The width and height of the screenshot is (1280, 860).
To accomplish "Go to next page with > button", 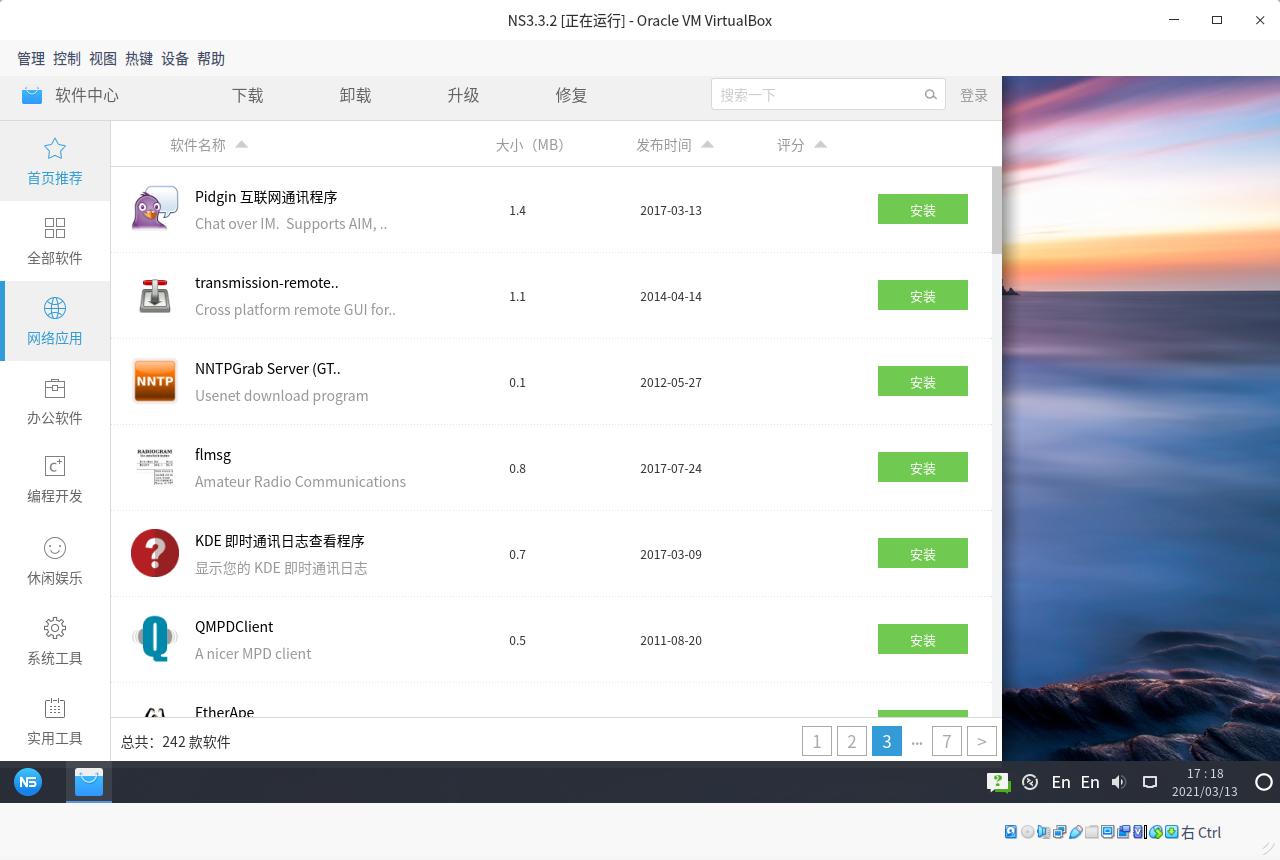I will (982, 741).
